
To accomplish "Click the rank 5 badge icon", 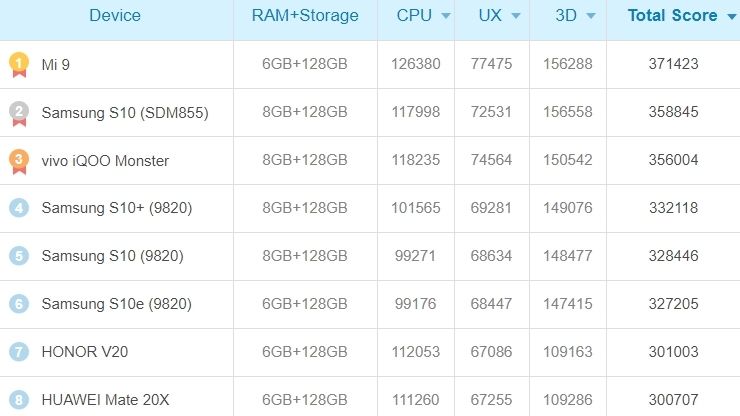I will (x=19, y=256).
